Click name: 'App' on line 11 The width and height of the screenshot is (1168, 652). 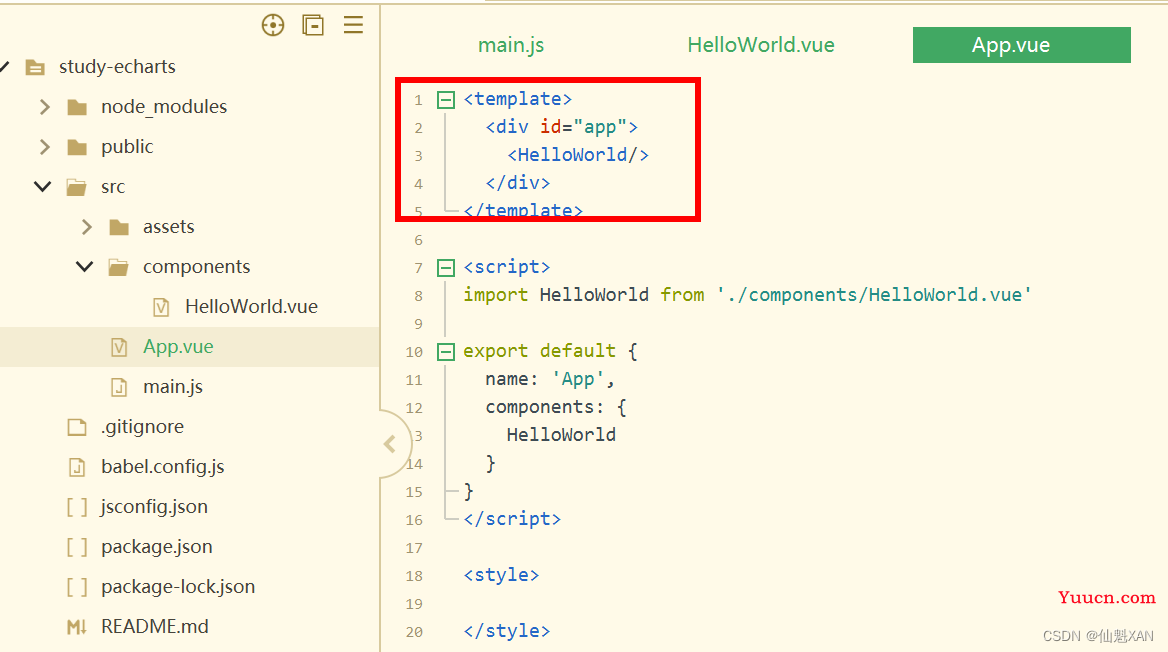point(550,379)
